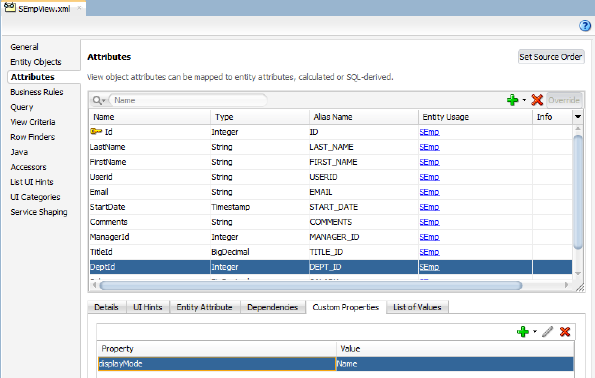Open dropdown arrow next to add attribute
Screen dimensions: 595x378
(524, 100)
